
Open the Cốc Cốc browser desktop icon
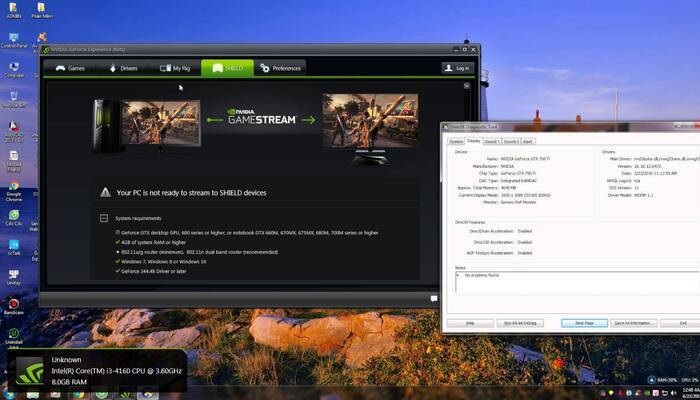[x=14, y=217]
